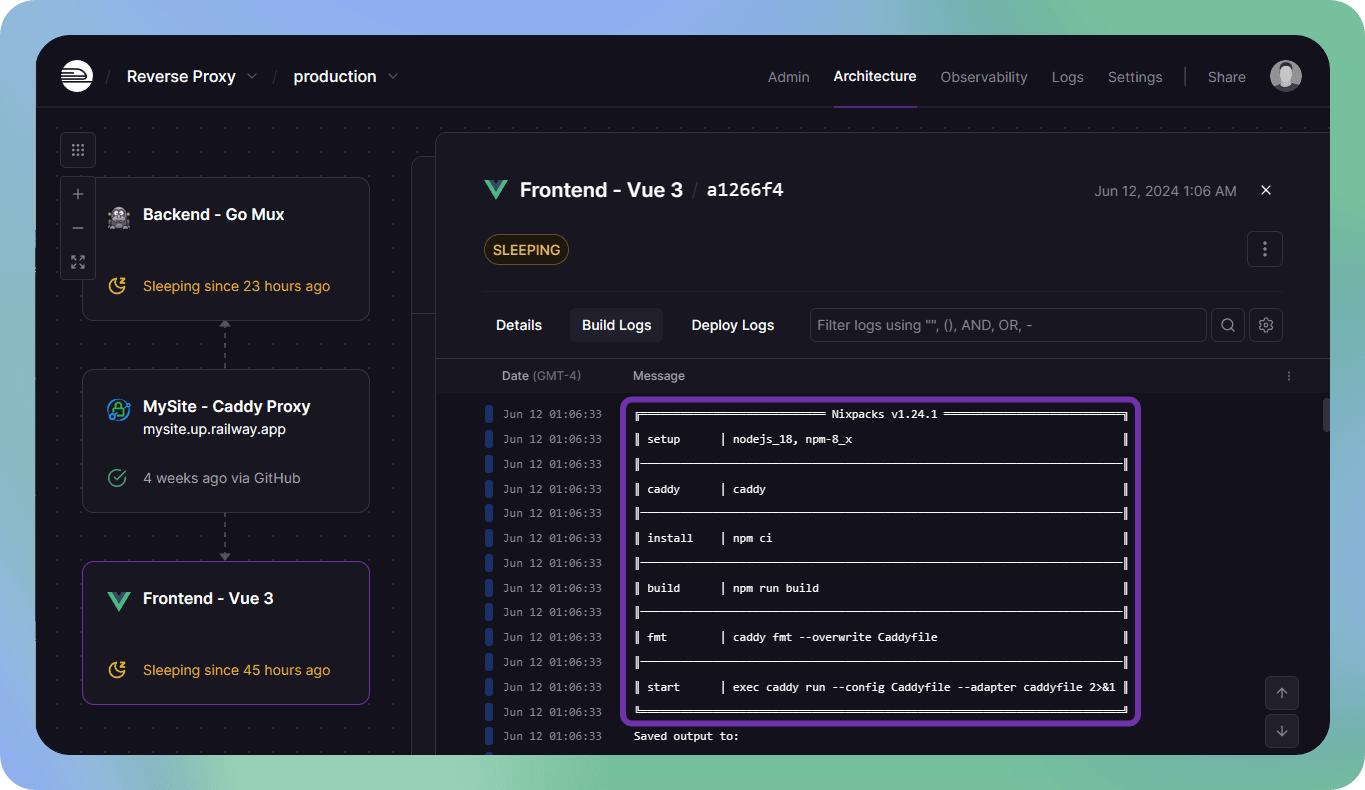The height and width of the screenshot is (790, 1365).
Task: Open the user avatar menu
Action: point(1286,77)
